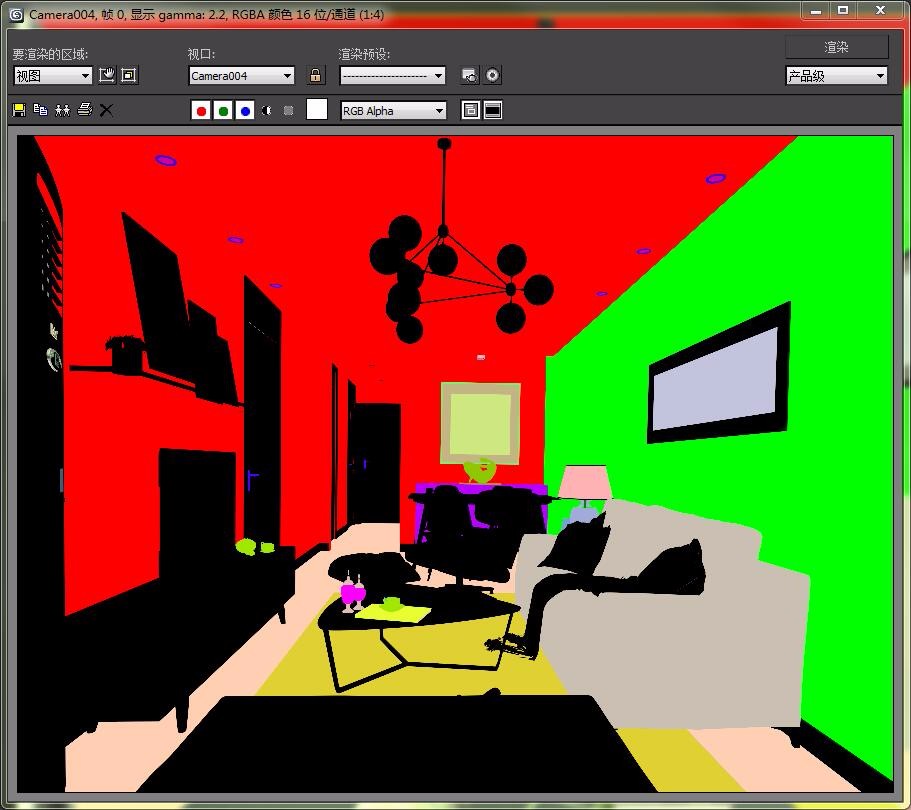
Task: Click the white color swatch
Action: [x=317, y=110]
